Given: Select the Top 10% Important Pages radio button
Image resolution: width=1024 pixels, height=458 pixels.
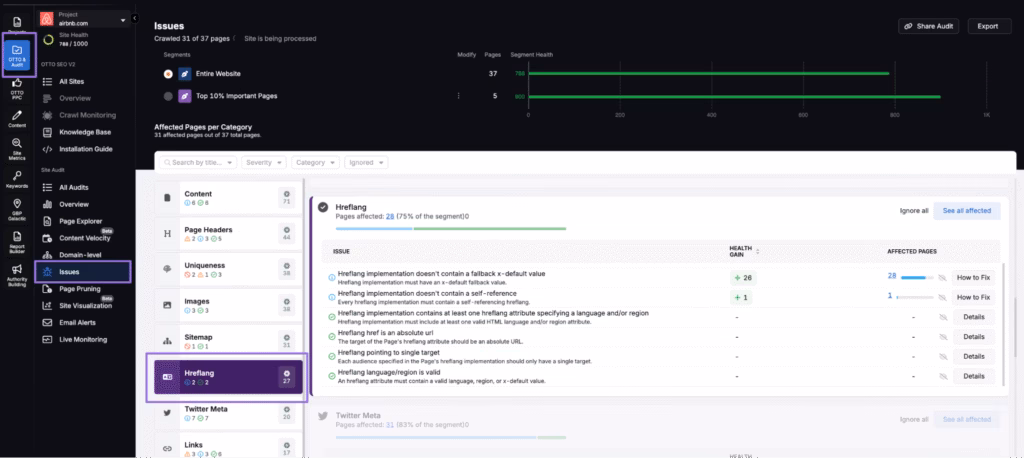Looking at the screenshot, I should 167,96.
